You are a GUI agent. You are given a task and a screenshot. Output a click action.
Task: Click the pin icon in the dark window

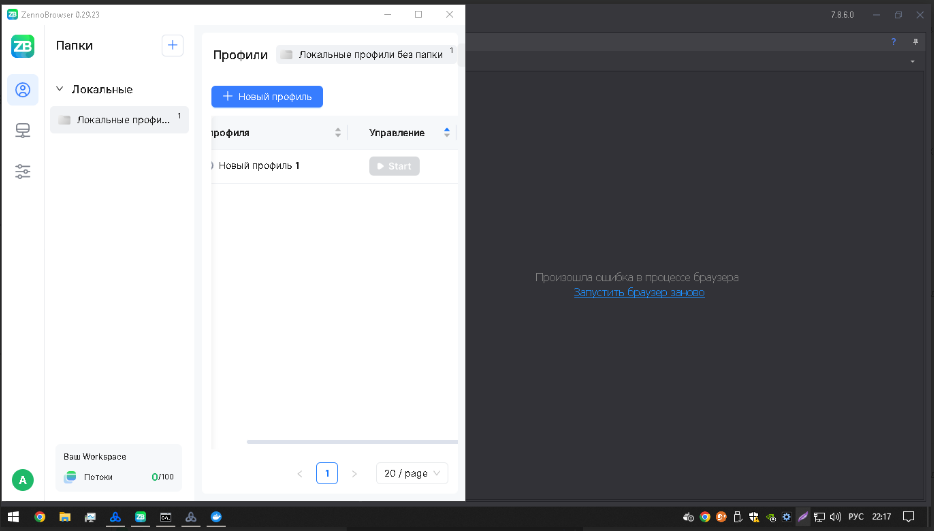[915, 42]
